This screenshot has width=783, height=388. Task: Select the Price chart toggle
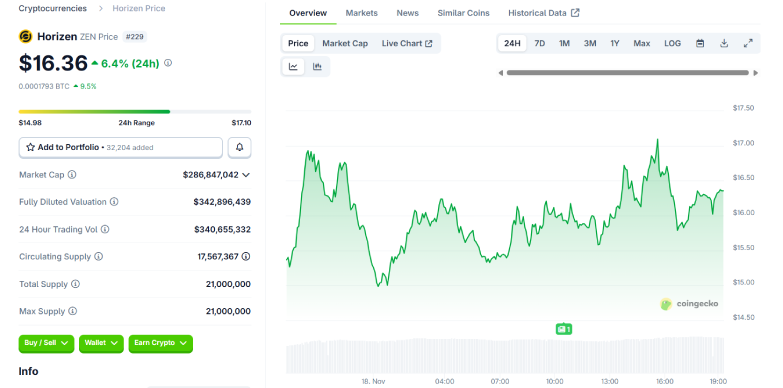pyautogui.click(x=298, y=43)
